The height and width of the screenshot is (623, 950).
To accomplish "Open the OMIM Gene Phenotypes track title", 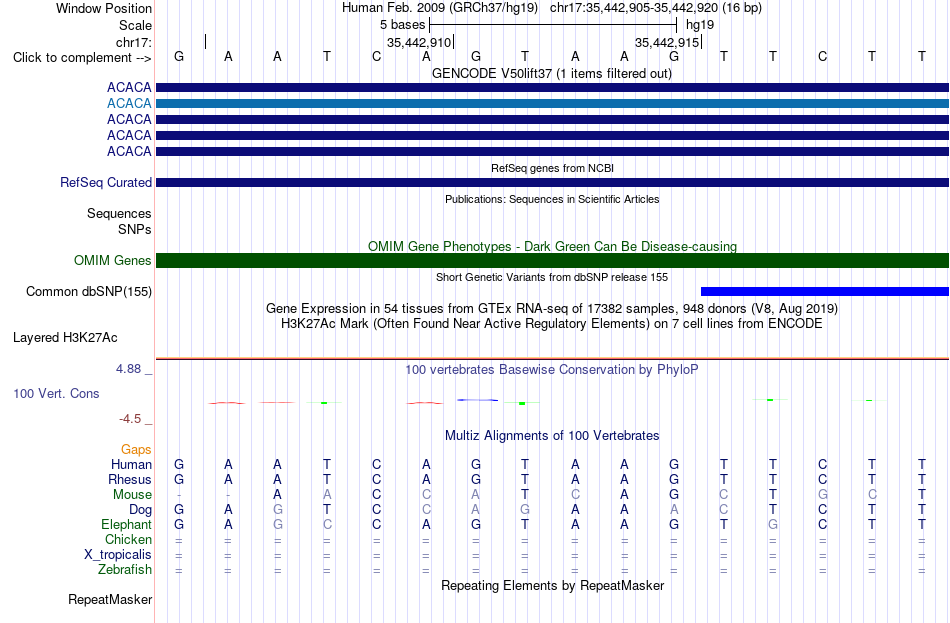I will [552, 246].
